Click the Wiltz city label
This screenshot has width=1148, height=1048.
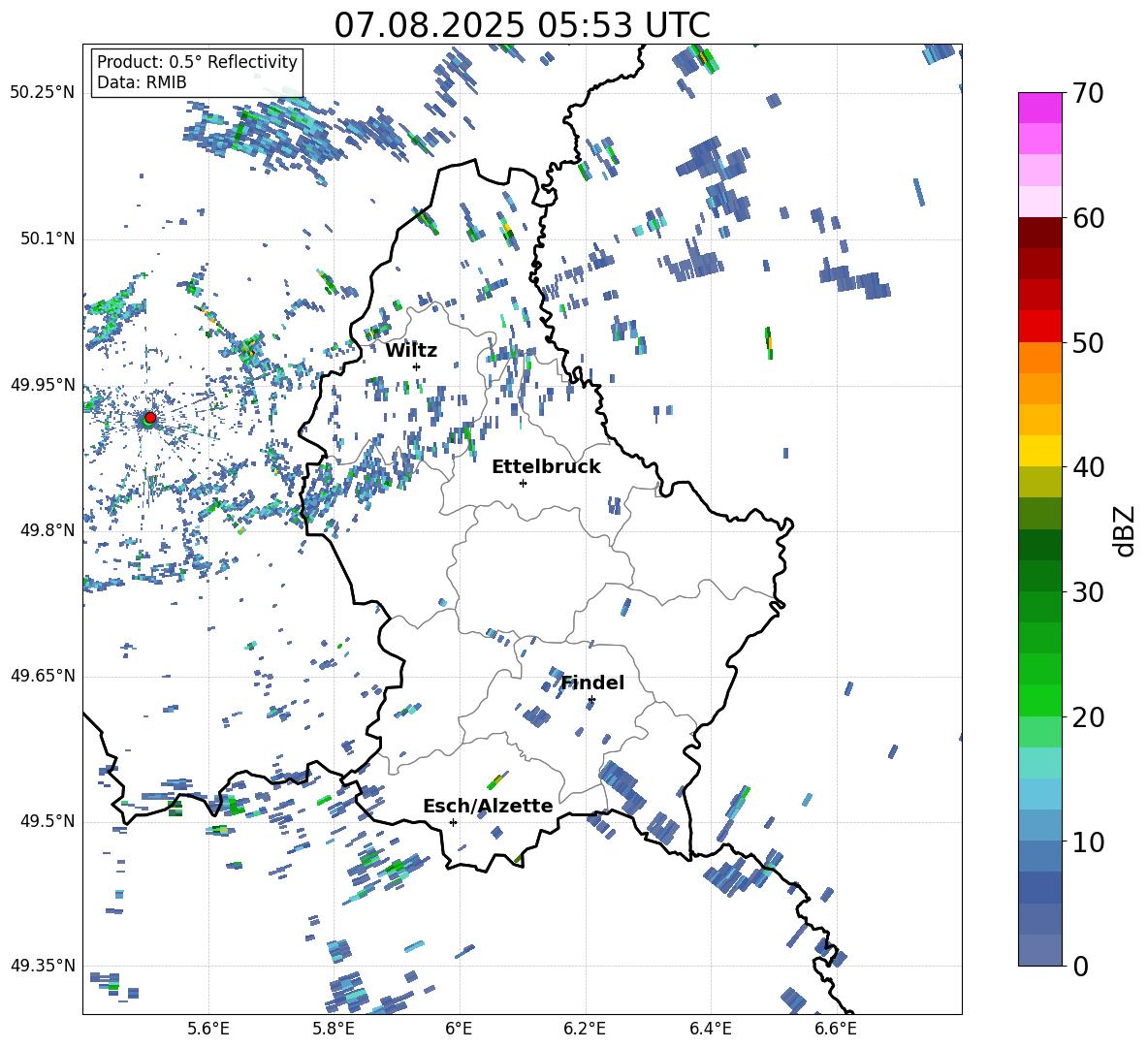411,351
